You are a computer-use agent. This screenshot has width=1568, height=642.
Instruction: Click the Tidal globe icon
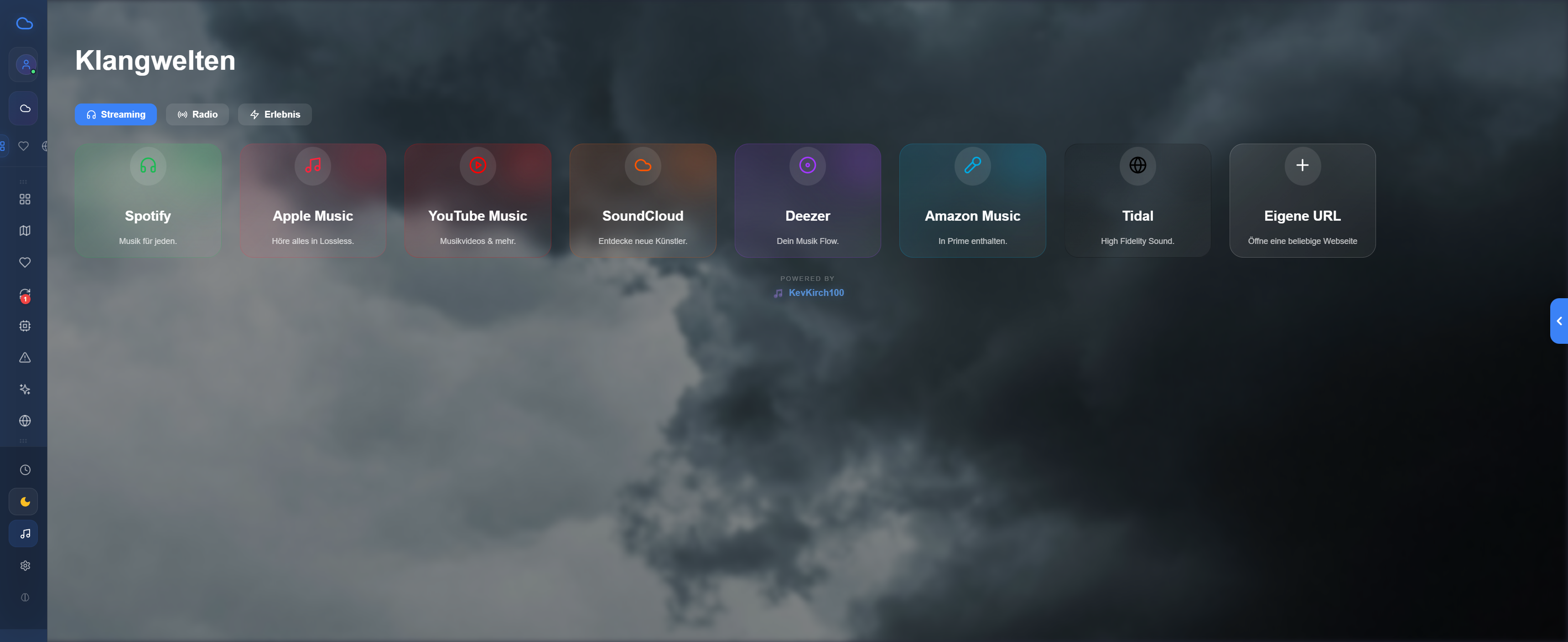coord(1137,166)
